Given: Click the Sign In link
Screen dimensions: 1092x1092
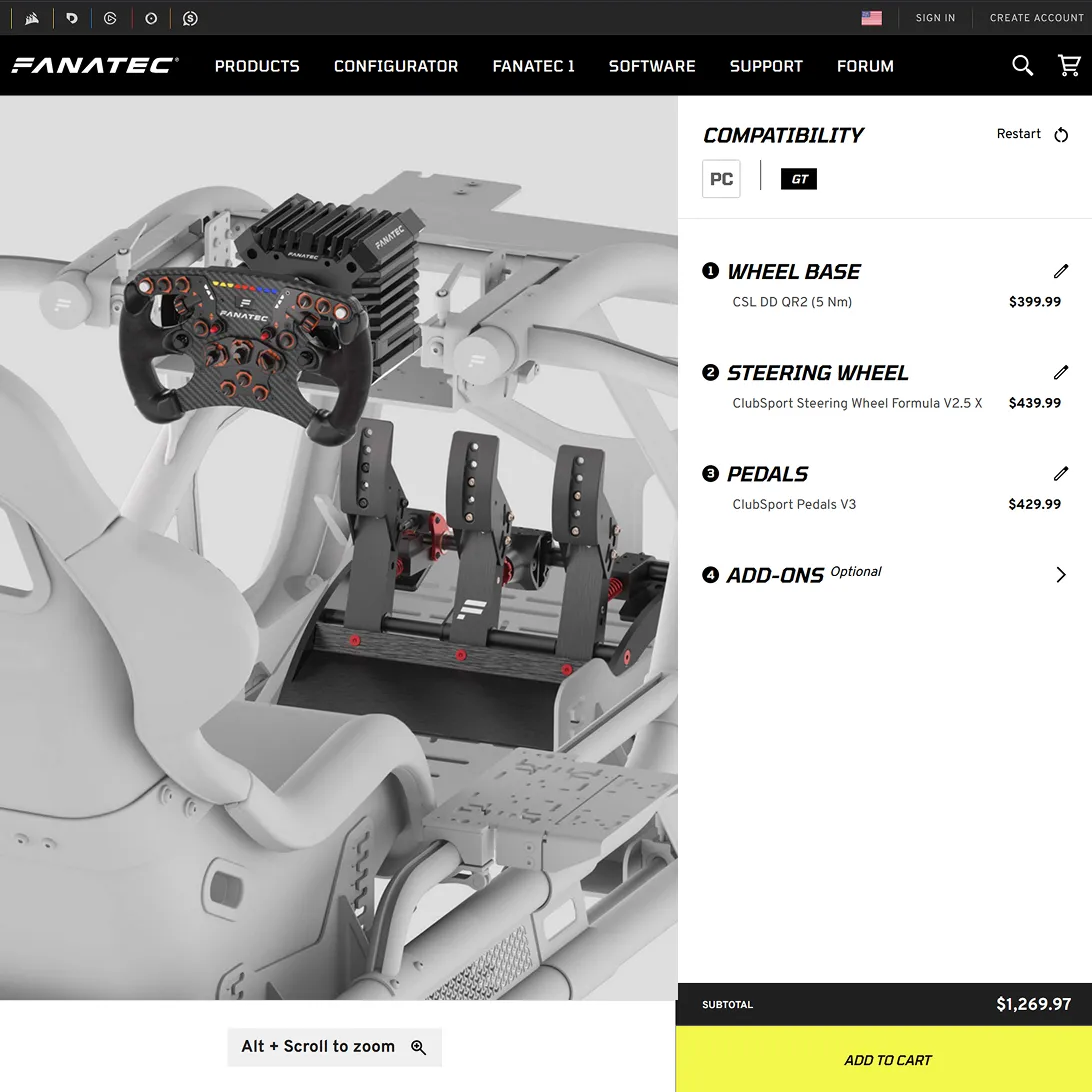Looking at the screenshot, I should (x=935, y=18).
